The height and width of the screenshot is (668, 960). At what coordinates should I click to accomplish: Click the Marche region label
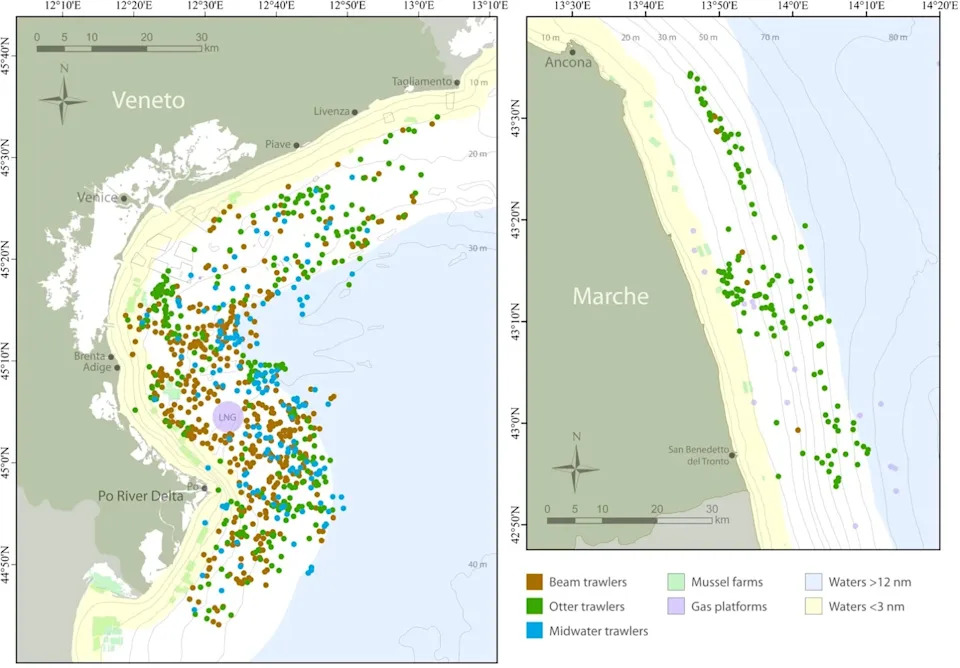(x=610, y=296)
